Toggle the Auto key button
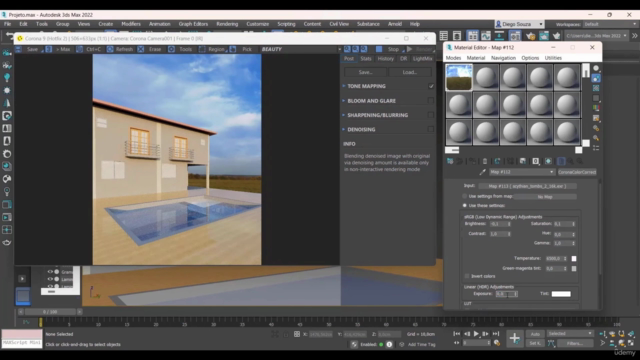 (535, 334)
